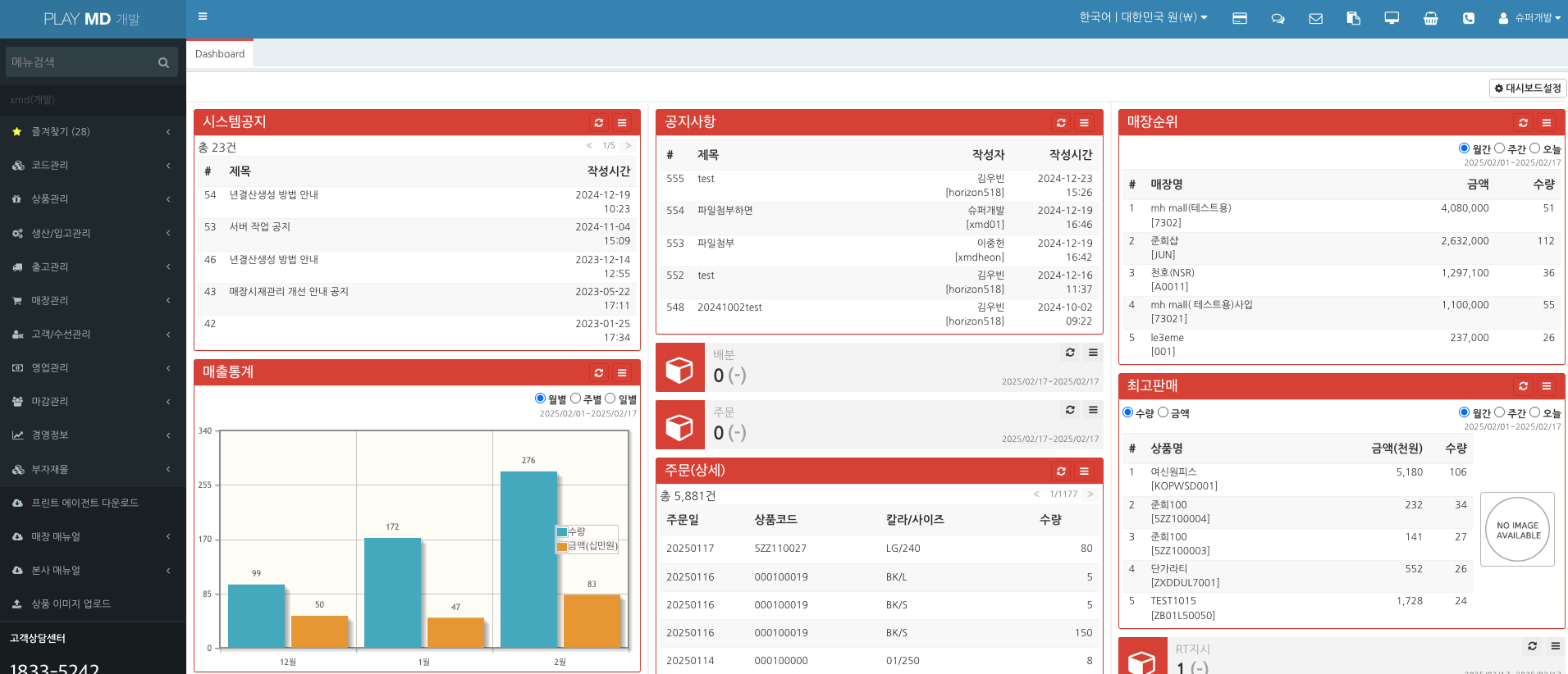
Task: Click the monitor icon in header
Action: (x=1392, y=18)
